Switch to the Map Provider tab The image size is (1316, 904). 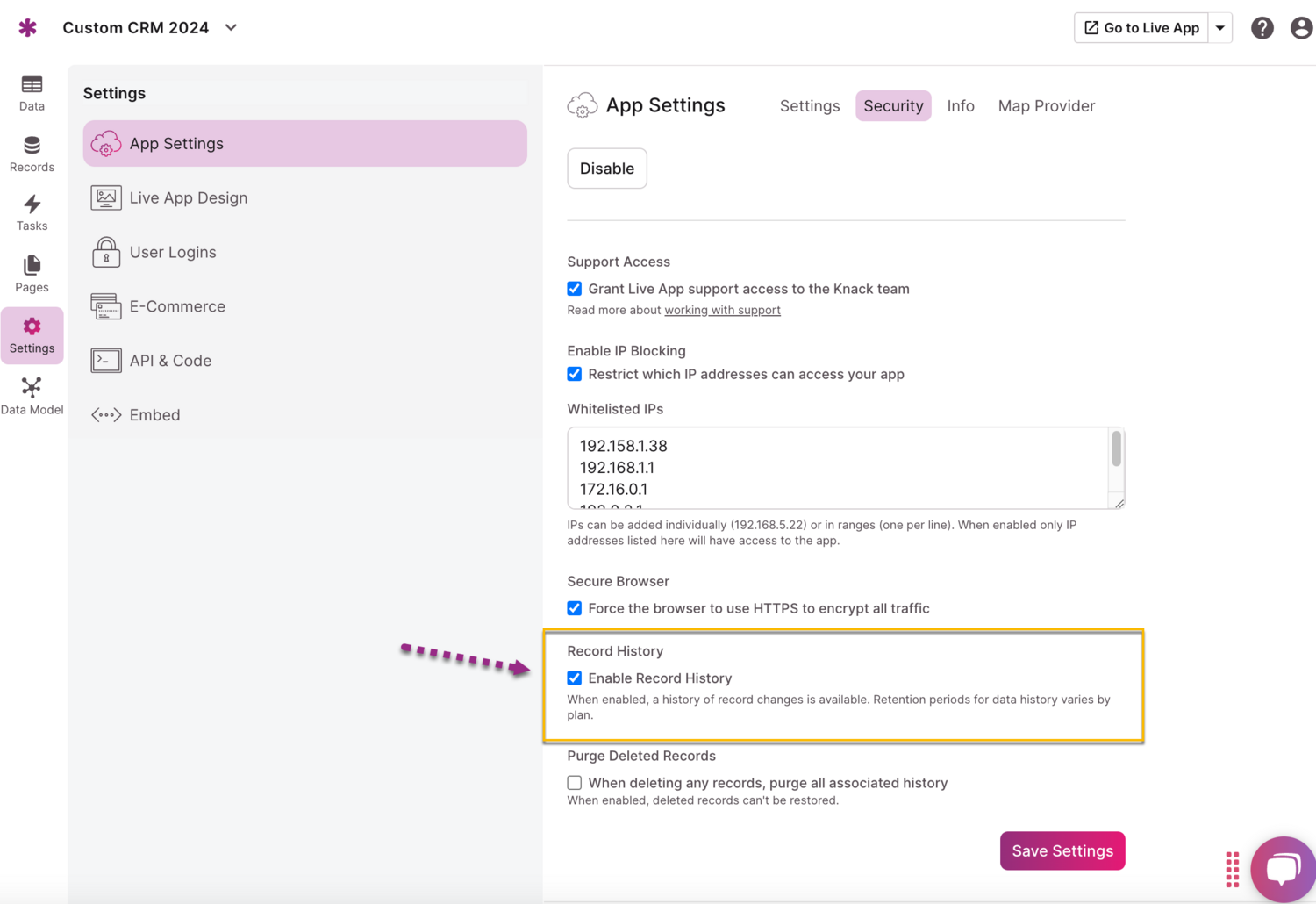coord(1046,106)
